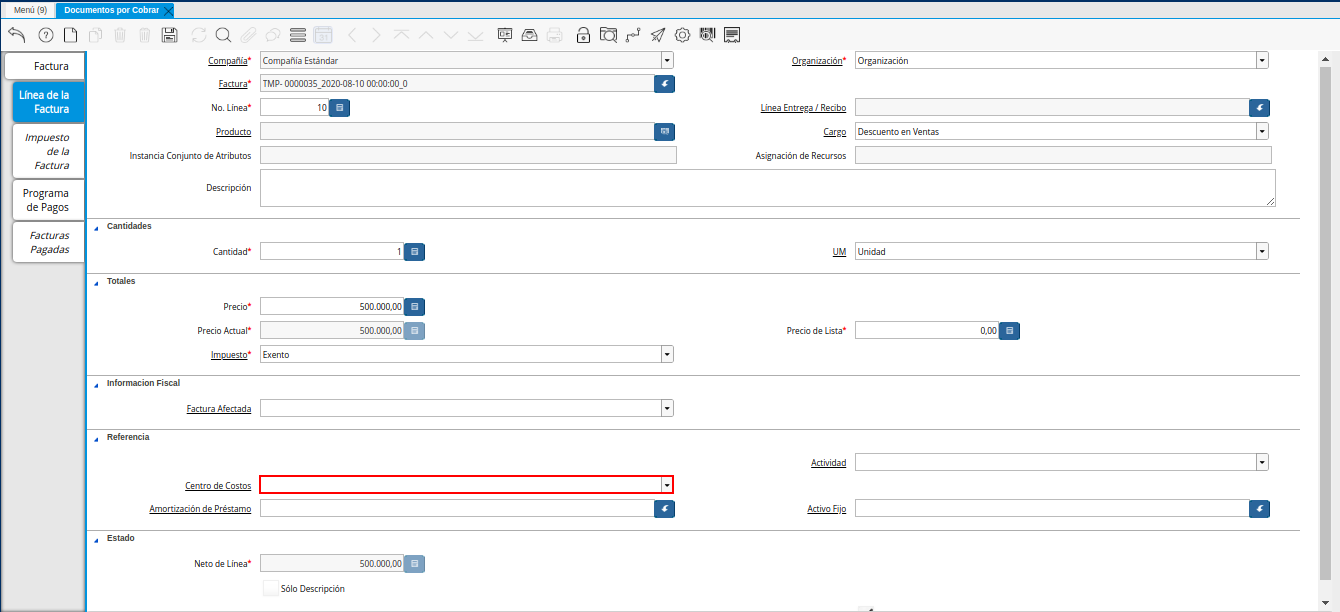Open the history calendar icon
The image size is (1340, 612).
(323, 35)
